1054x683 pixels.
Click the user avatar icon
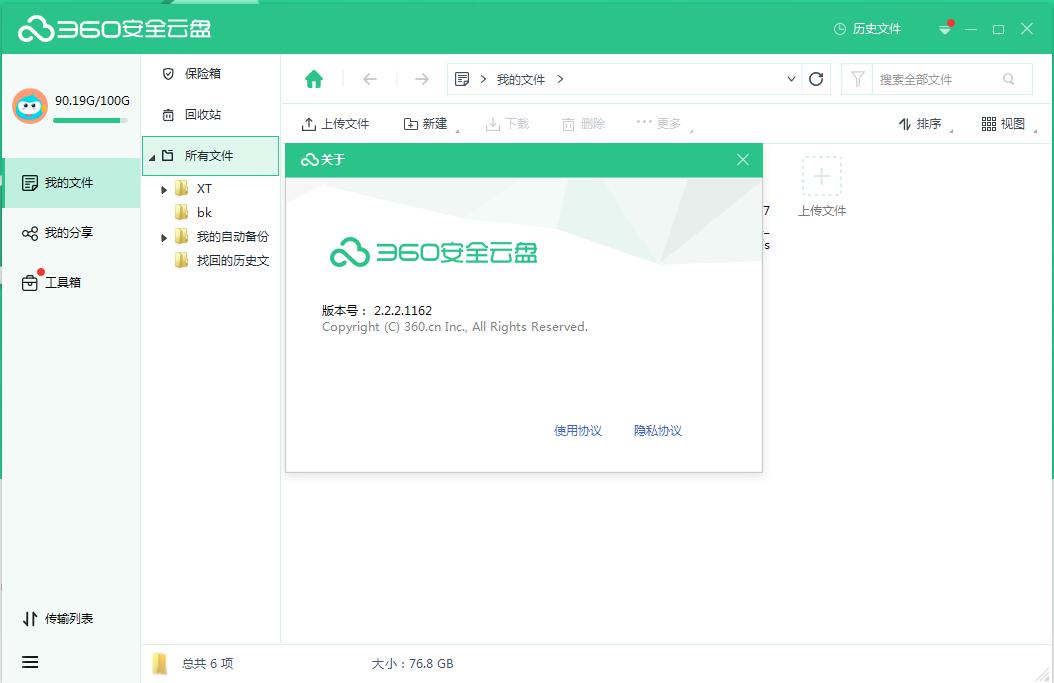(x=30, y=105)
